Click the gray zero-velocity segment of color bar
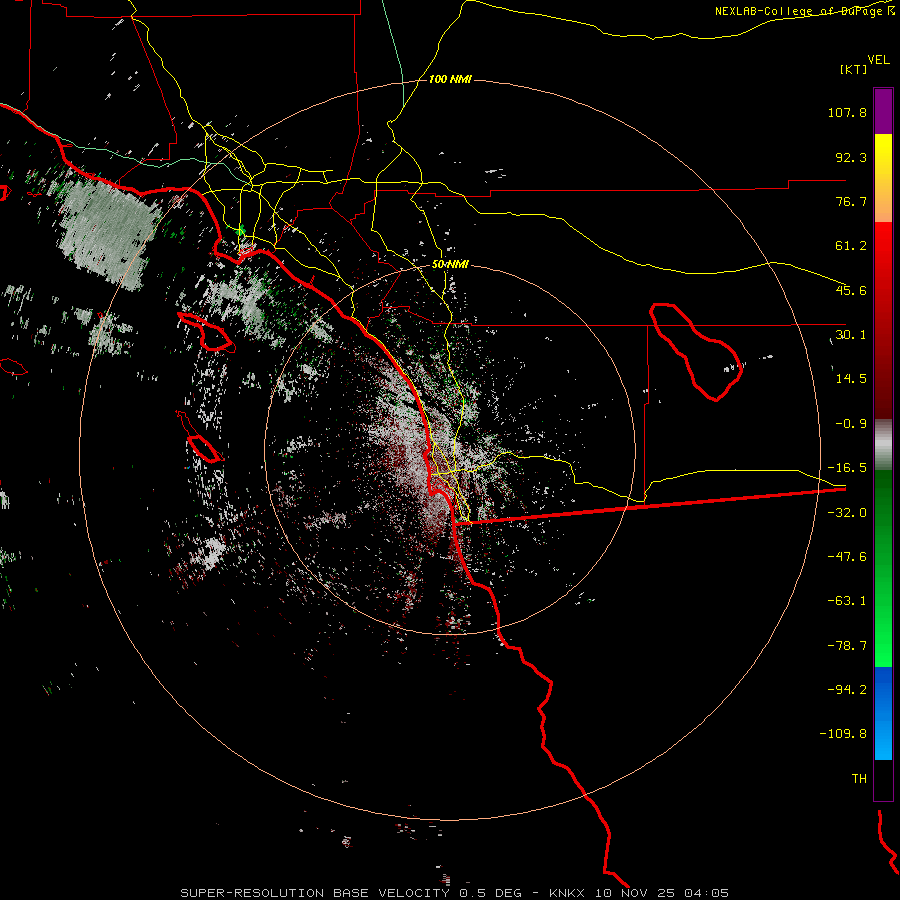The image size is (900, 900). click(x=883, y=445)
